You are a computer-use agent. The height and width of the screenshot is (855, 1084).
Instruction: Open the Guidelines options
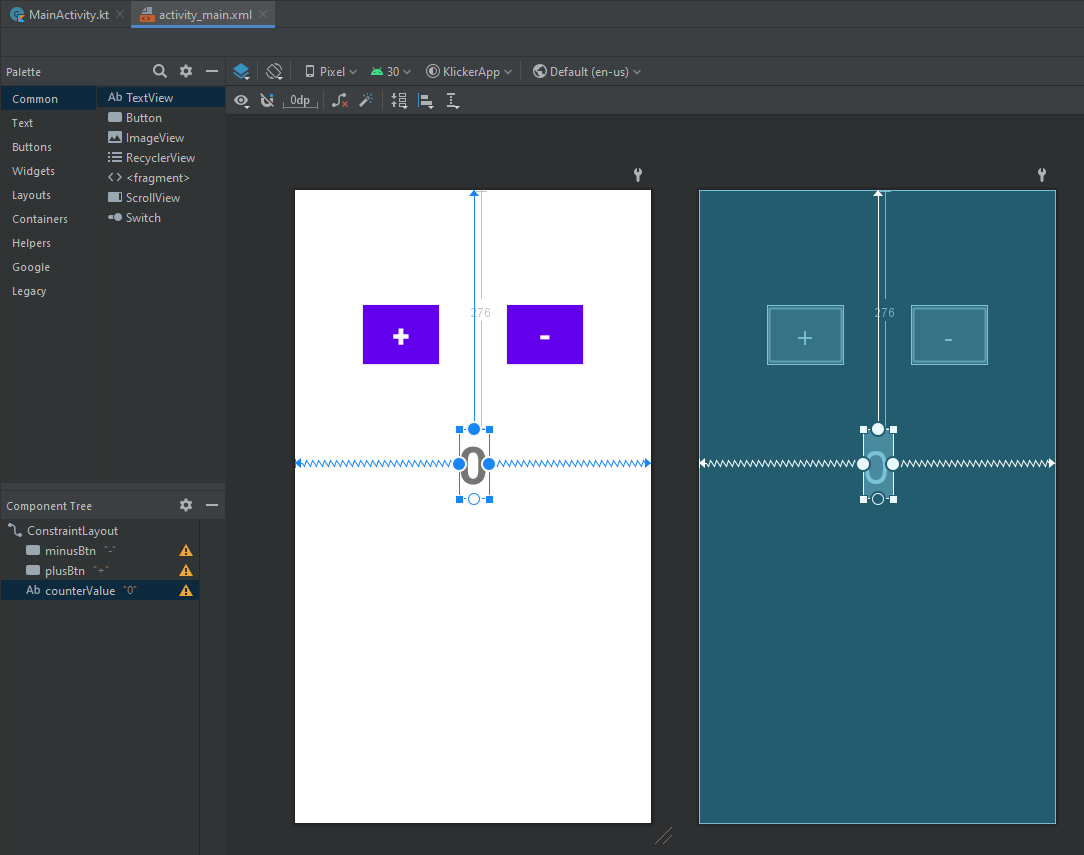point(452,101)
